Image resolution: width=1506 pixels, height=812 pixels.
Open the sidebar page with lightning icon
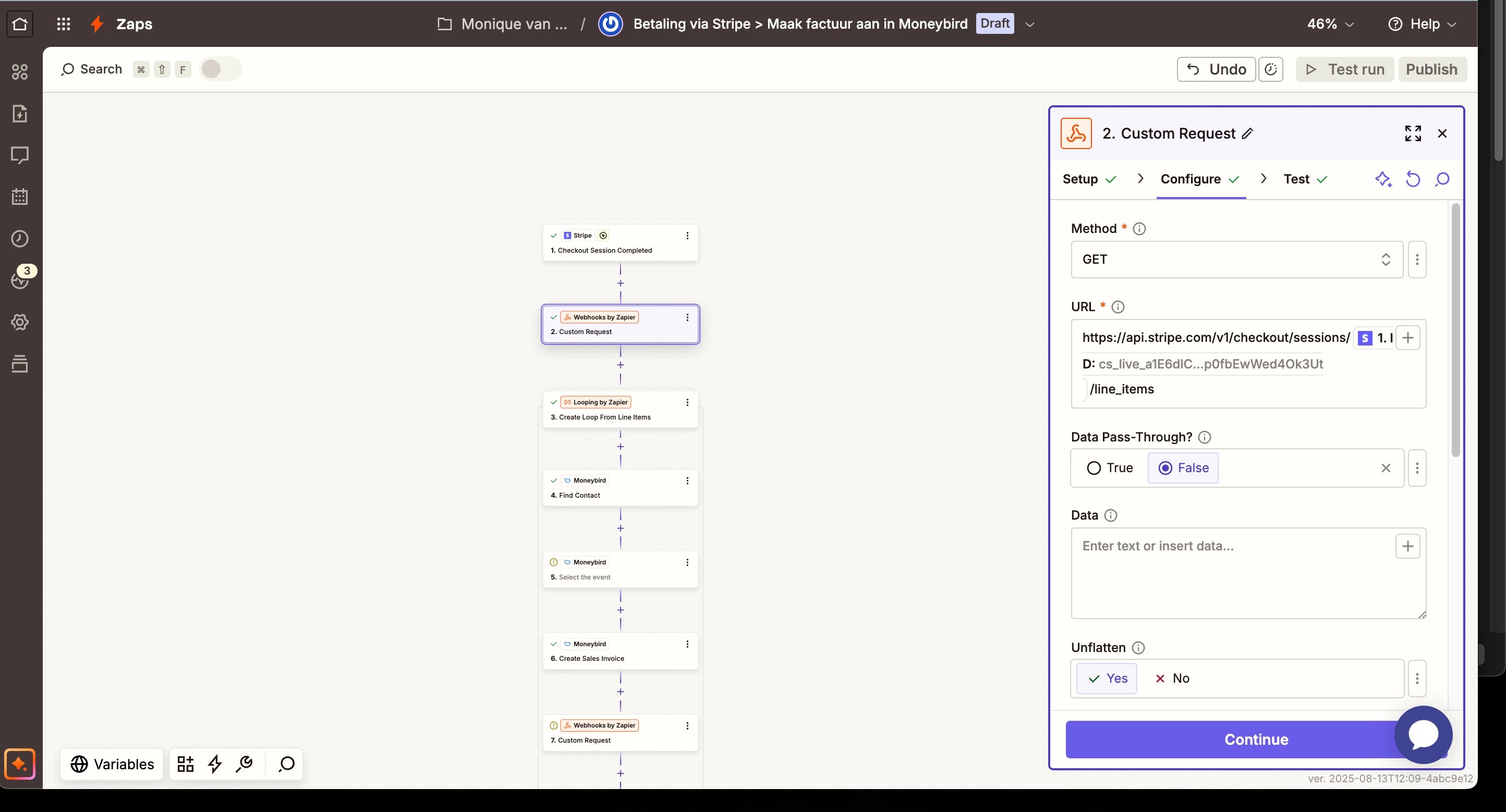20,113
